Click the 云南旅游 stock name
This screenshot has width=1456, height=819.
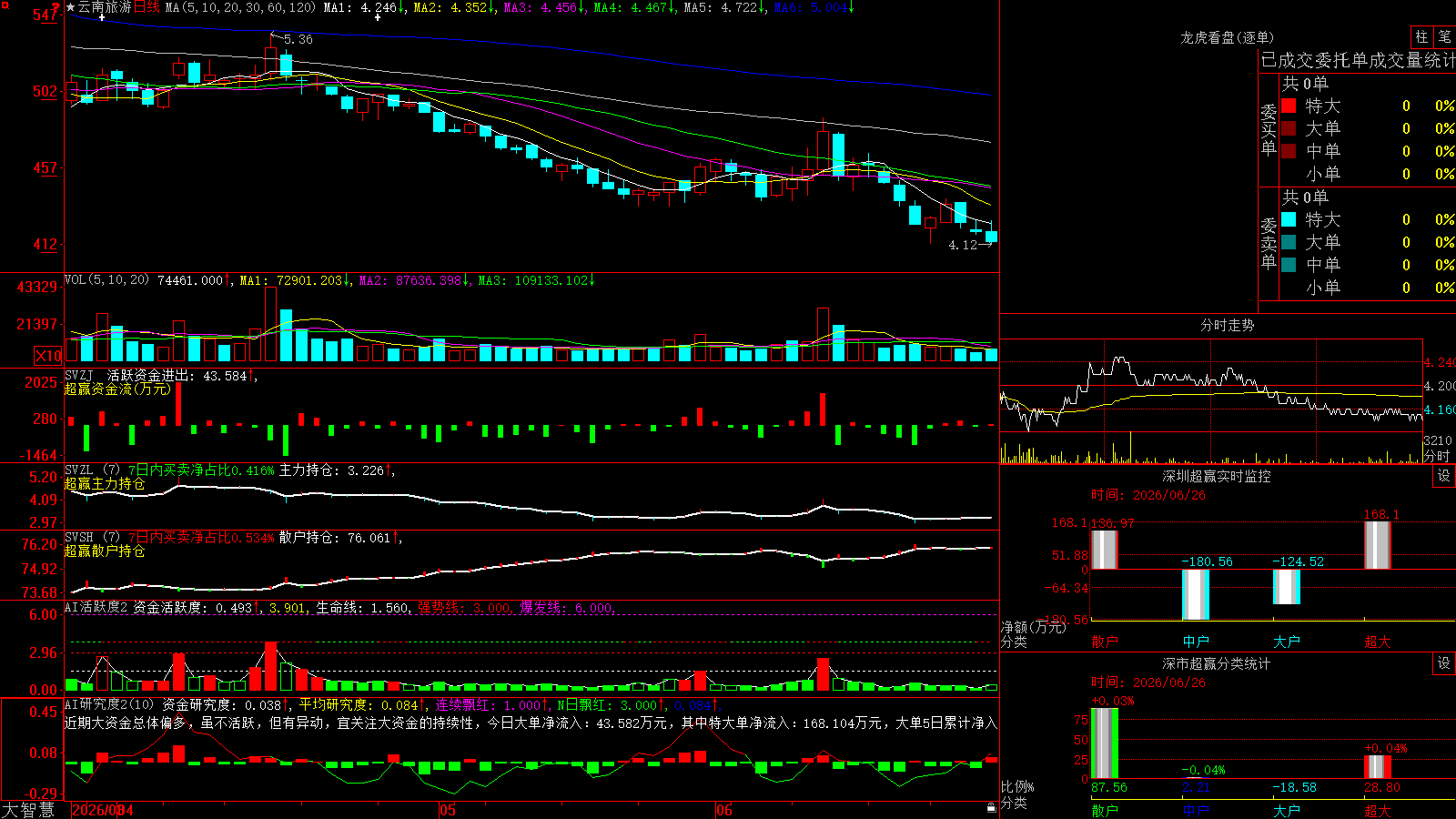pos(105,7)
